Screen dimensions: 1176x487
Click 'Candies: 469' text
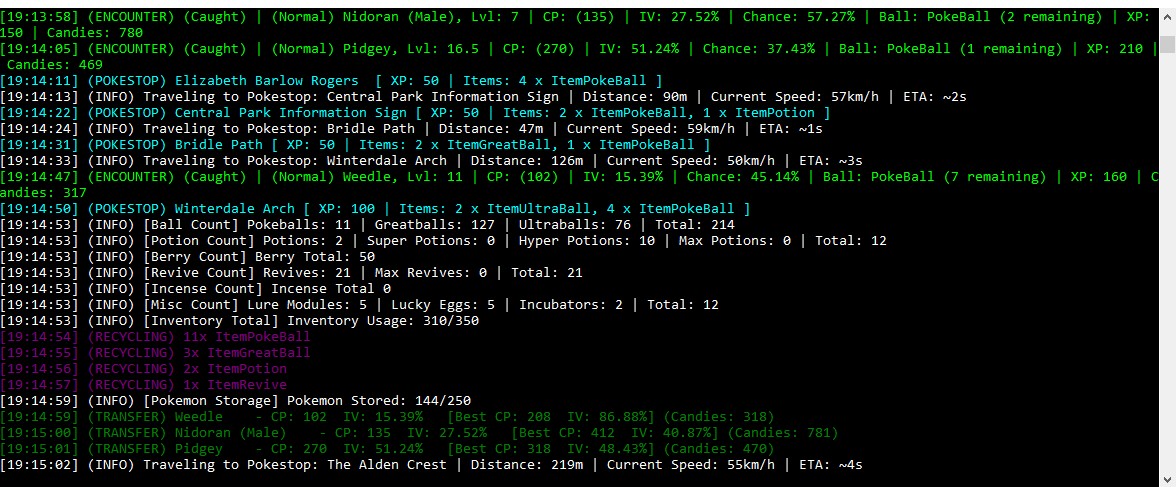point(55,65)
